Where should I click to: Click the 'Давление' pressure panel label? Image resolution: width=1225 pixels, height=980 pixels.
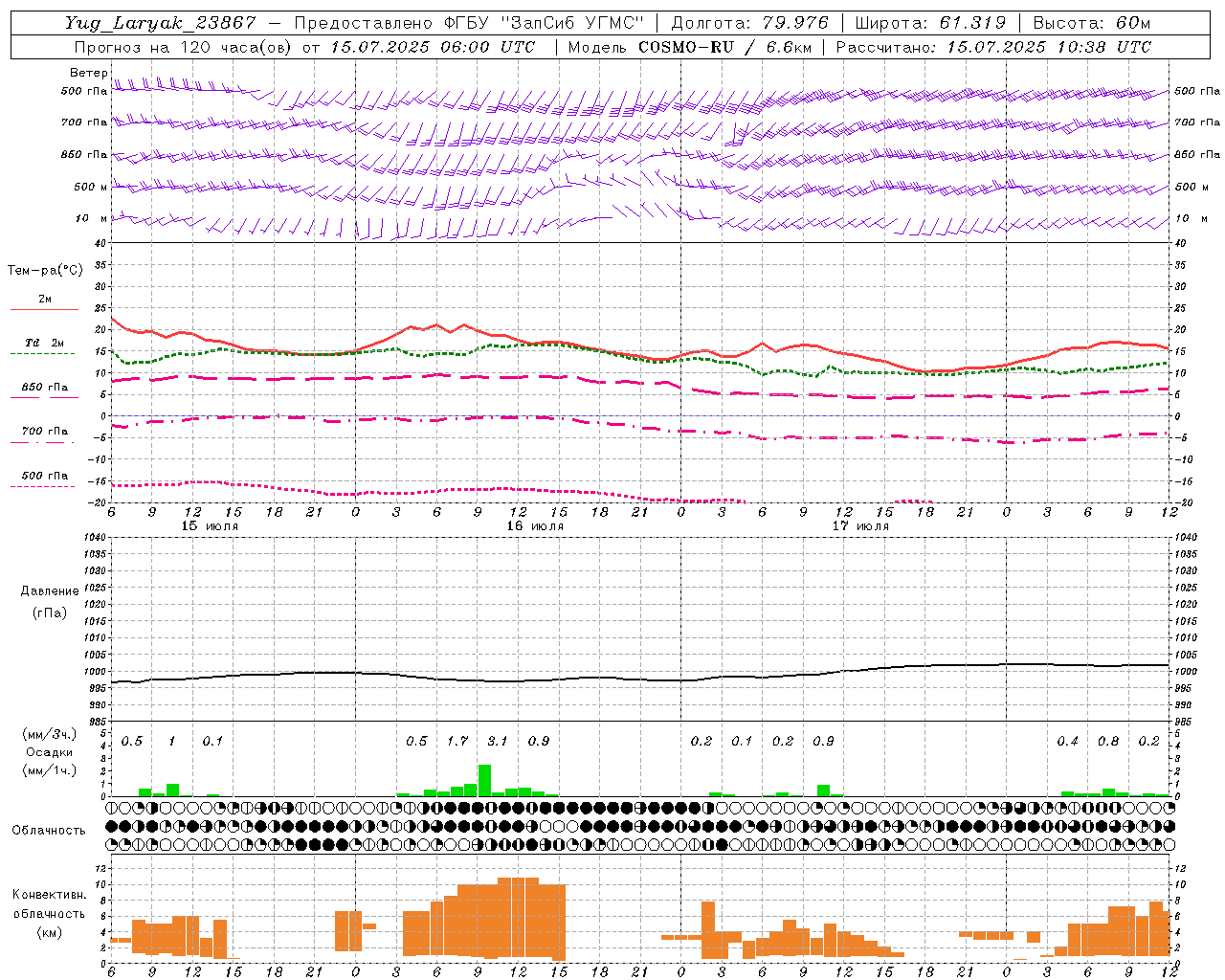tap(50, 591)
